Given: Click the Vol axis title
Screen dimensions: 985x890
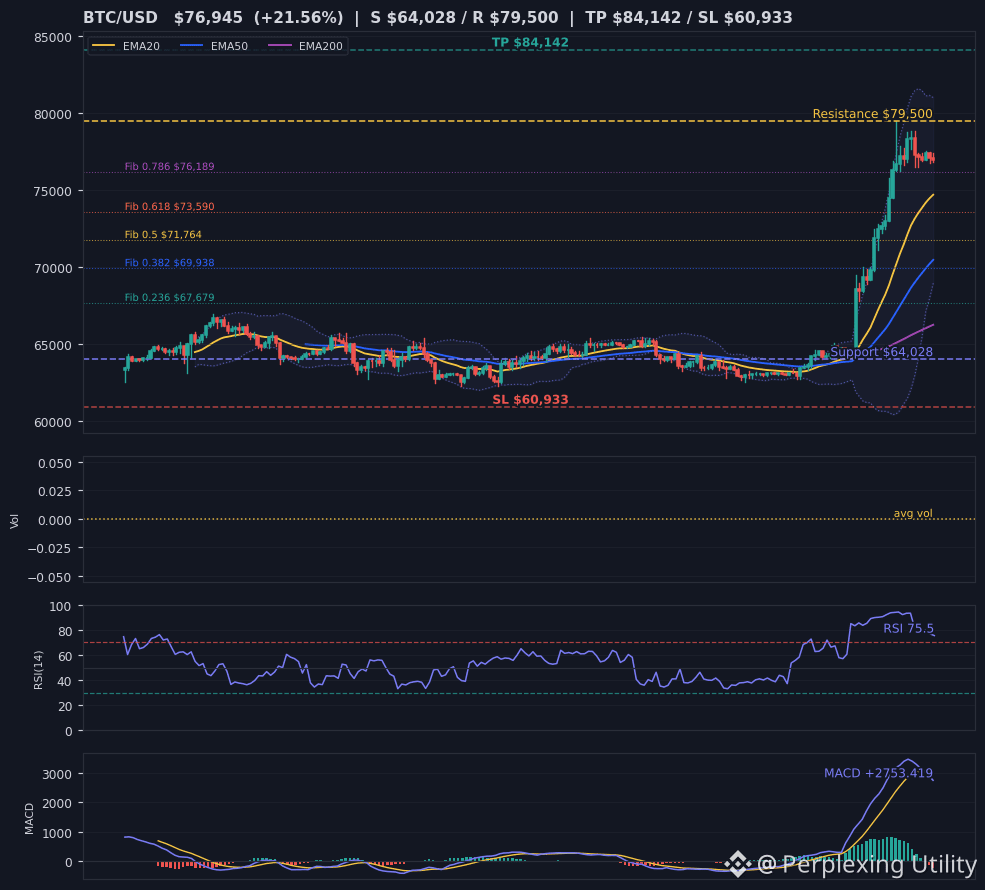Looking at the screenshot, I should coord(14,521).
